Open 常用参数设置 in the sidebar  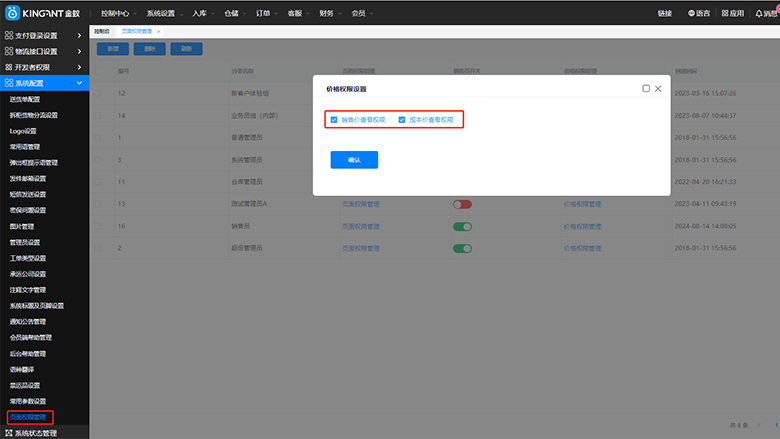[28, 401]
